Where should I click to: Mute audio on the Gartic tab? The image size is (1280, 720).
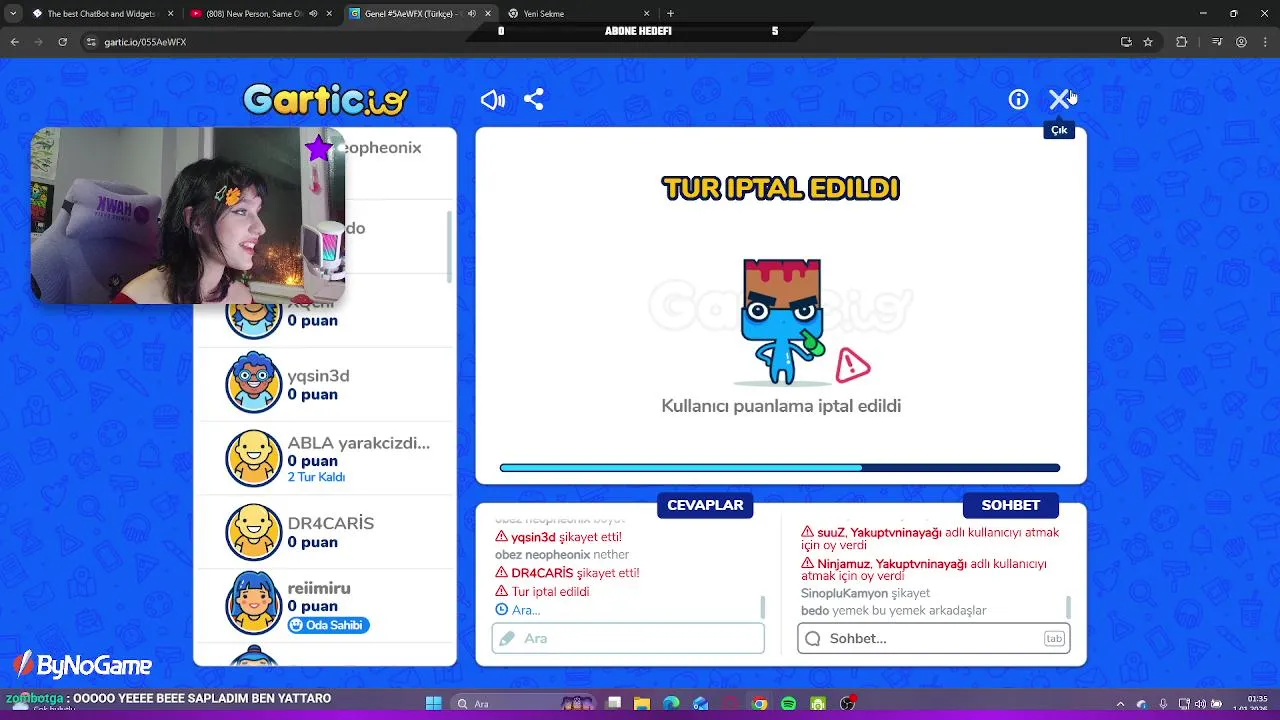[471, 14]
